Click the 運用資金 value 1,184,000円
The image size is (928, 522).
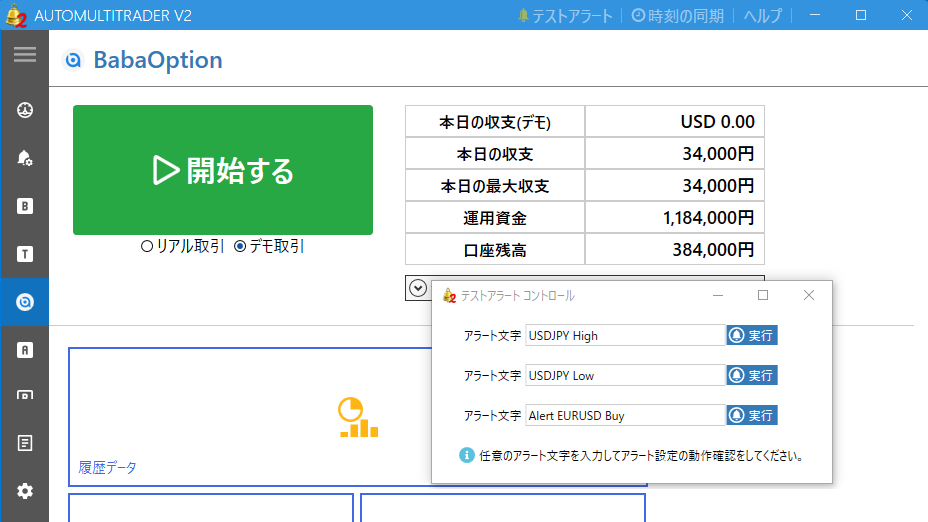click(708, 218)
